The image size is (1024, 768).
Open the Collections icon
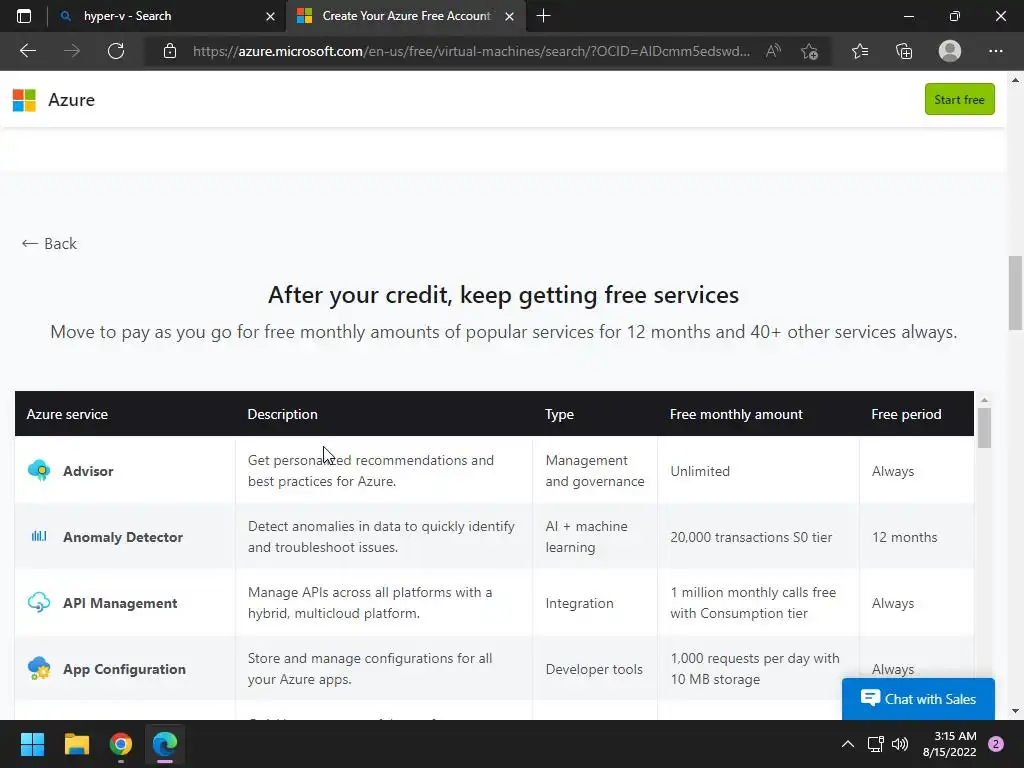point(904,51)
